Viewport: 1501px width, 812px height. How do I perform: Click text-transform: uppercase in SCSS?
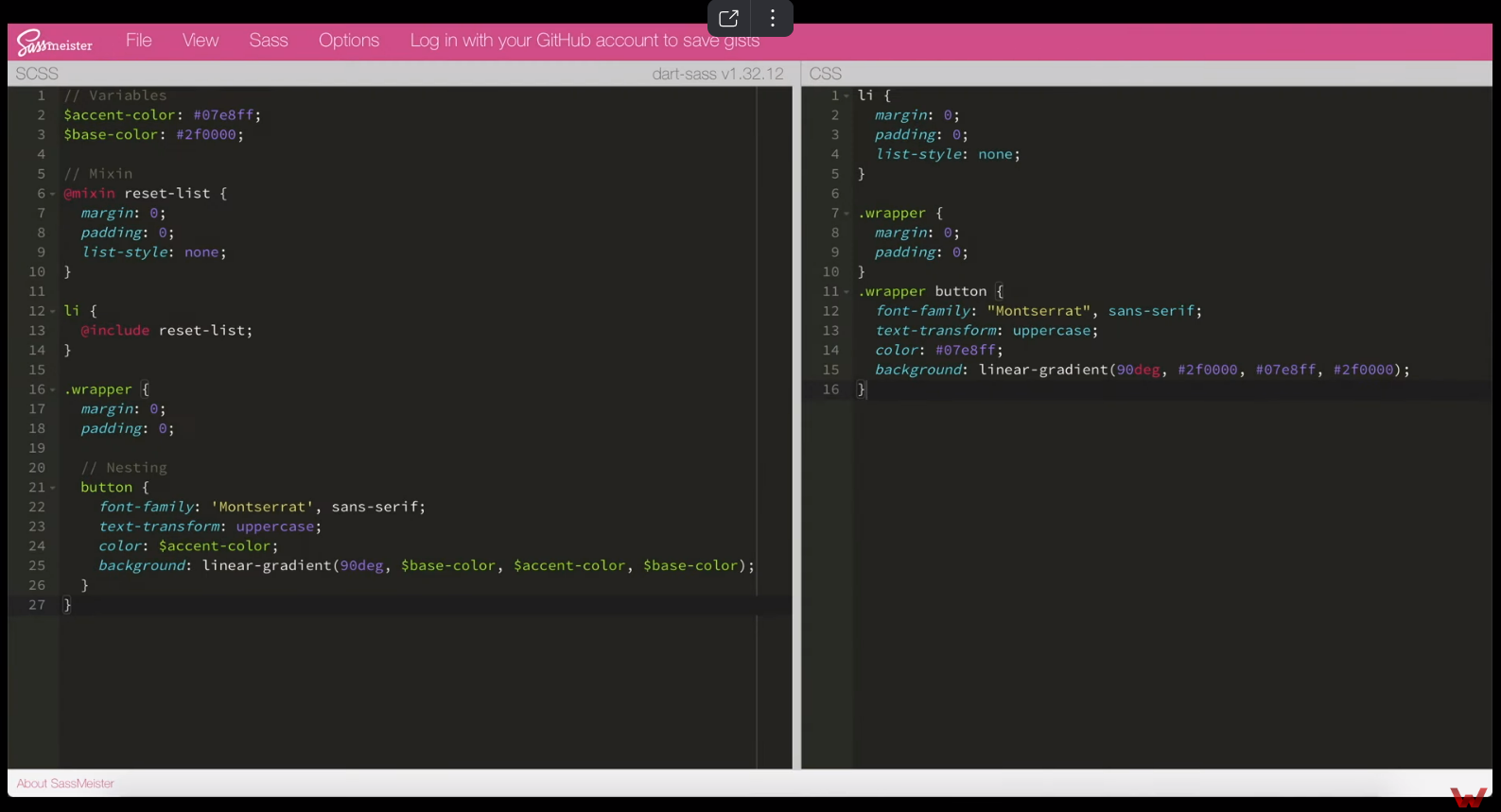[210, 527]
